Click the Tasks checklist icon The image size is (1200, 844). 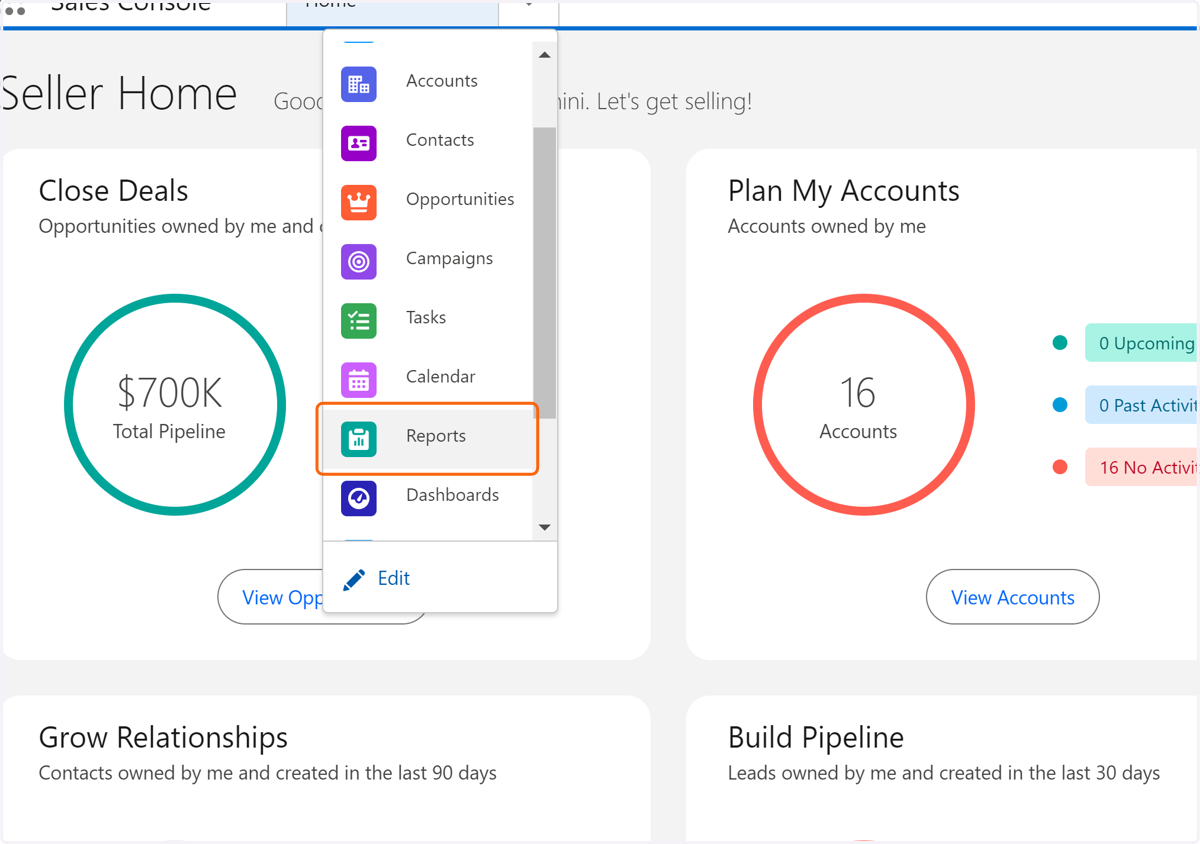tap(359, 320)
